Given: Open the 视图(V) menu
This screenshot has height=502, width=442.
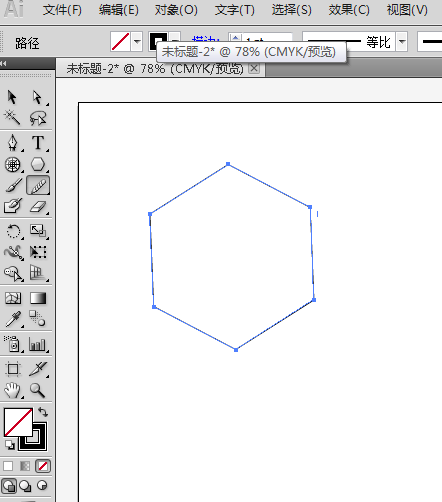Looking at the screenshot, I should pos(407,10).
